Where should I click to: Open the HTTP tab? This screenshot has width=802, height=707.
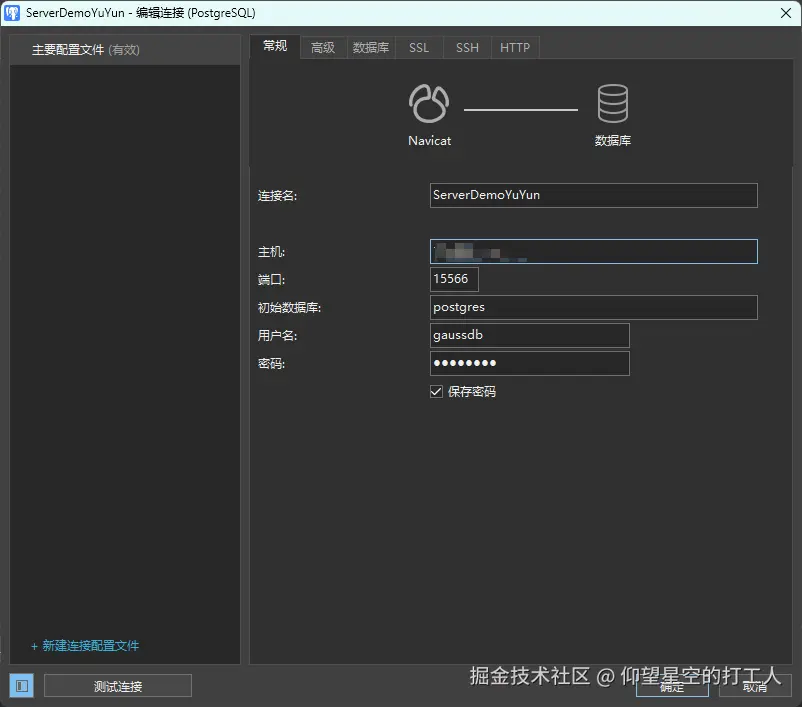[515, 48]
